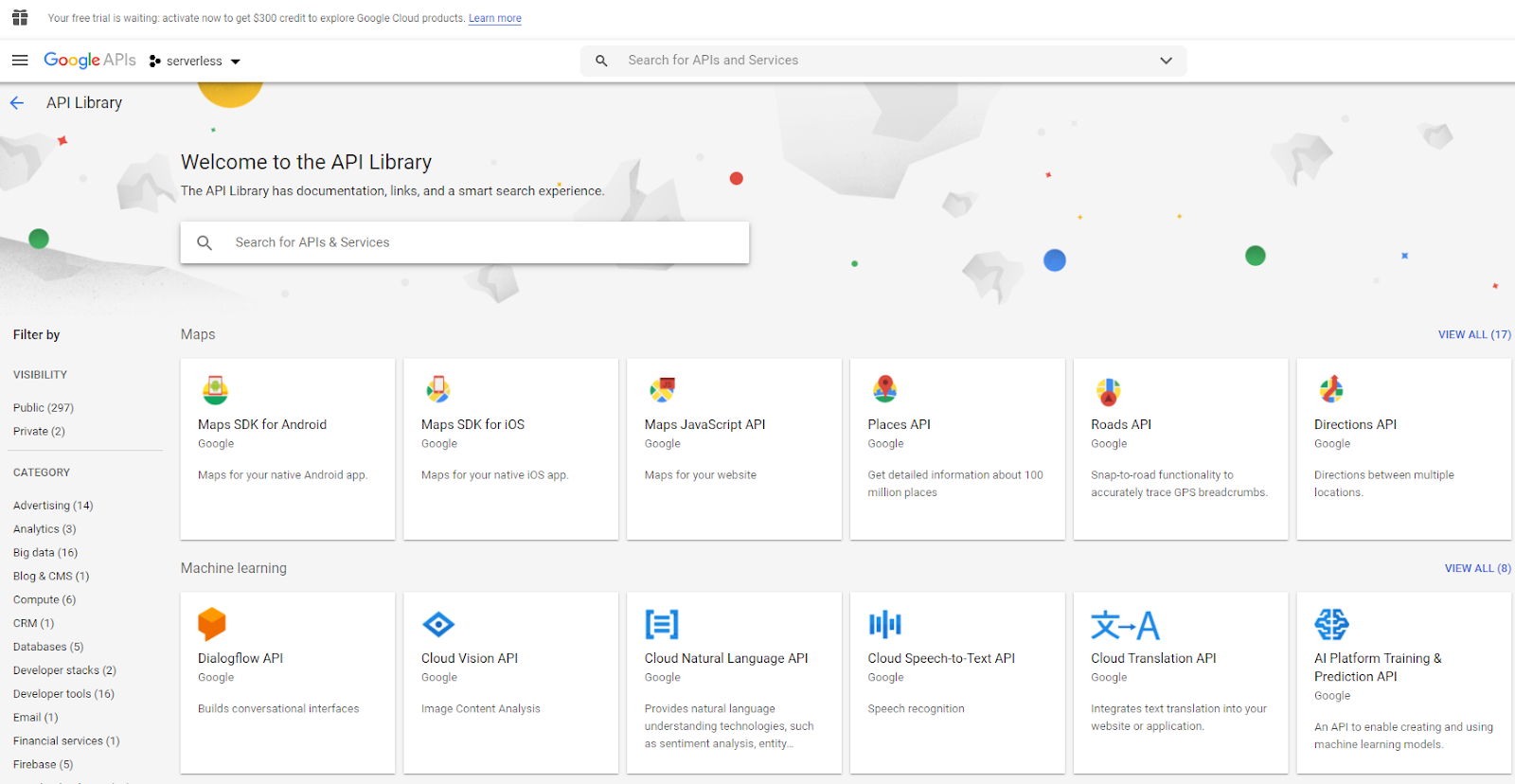The height and width of the screenshot is (784, 1515).
Task: Click the Cloud Translation API icon
Action: (x=1125, y=625)
